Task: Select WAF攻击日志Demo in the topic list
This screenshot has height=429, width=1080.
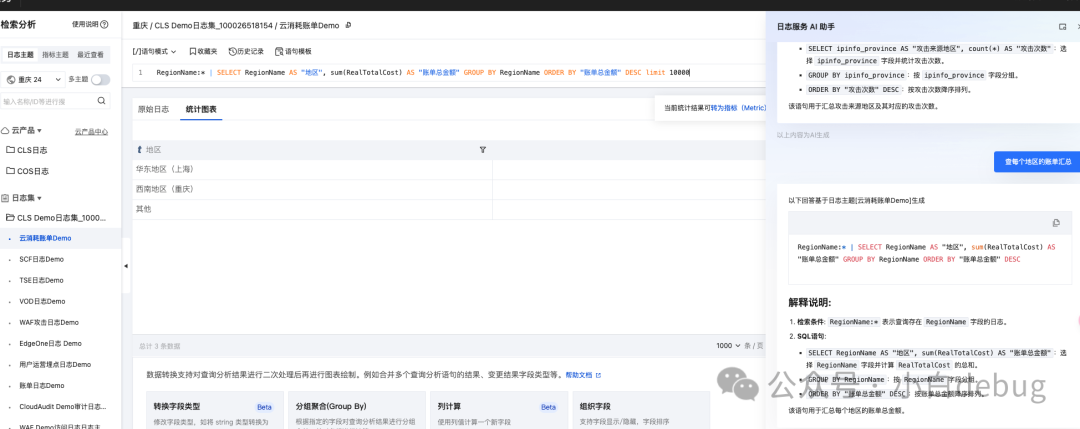Action: point(49,322)
